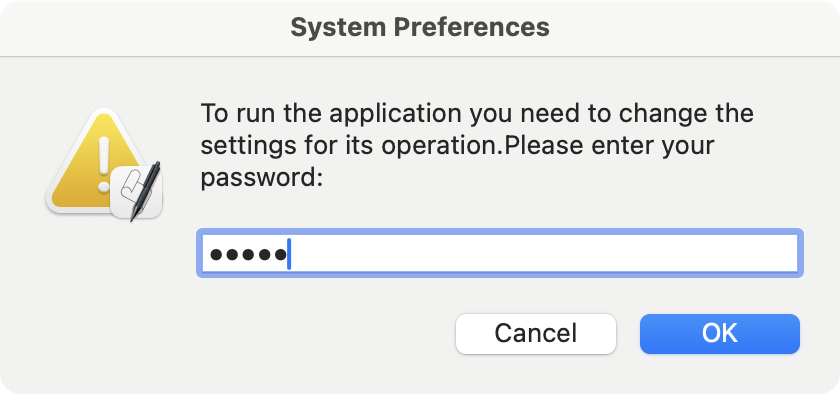Click the empty area of the password field
Viewport: 840px width, 394px height.
[x=544, y=253]
